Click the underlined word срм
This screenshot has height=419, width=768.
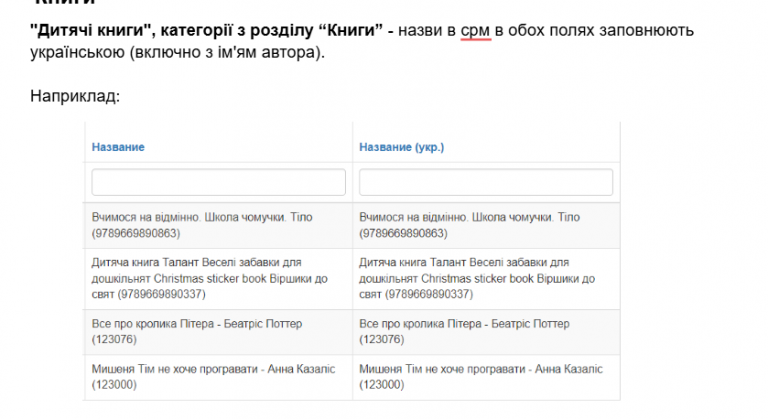[x=476, y=31]
